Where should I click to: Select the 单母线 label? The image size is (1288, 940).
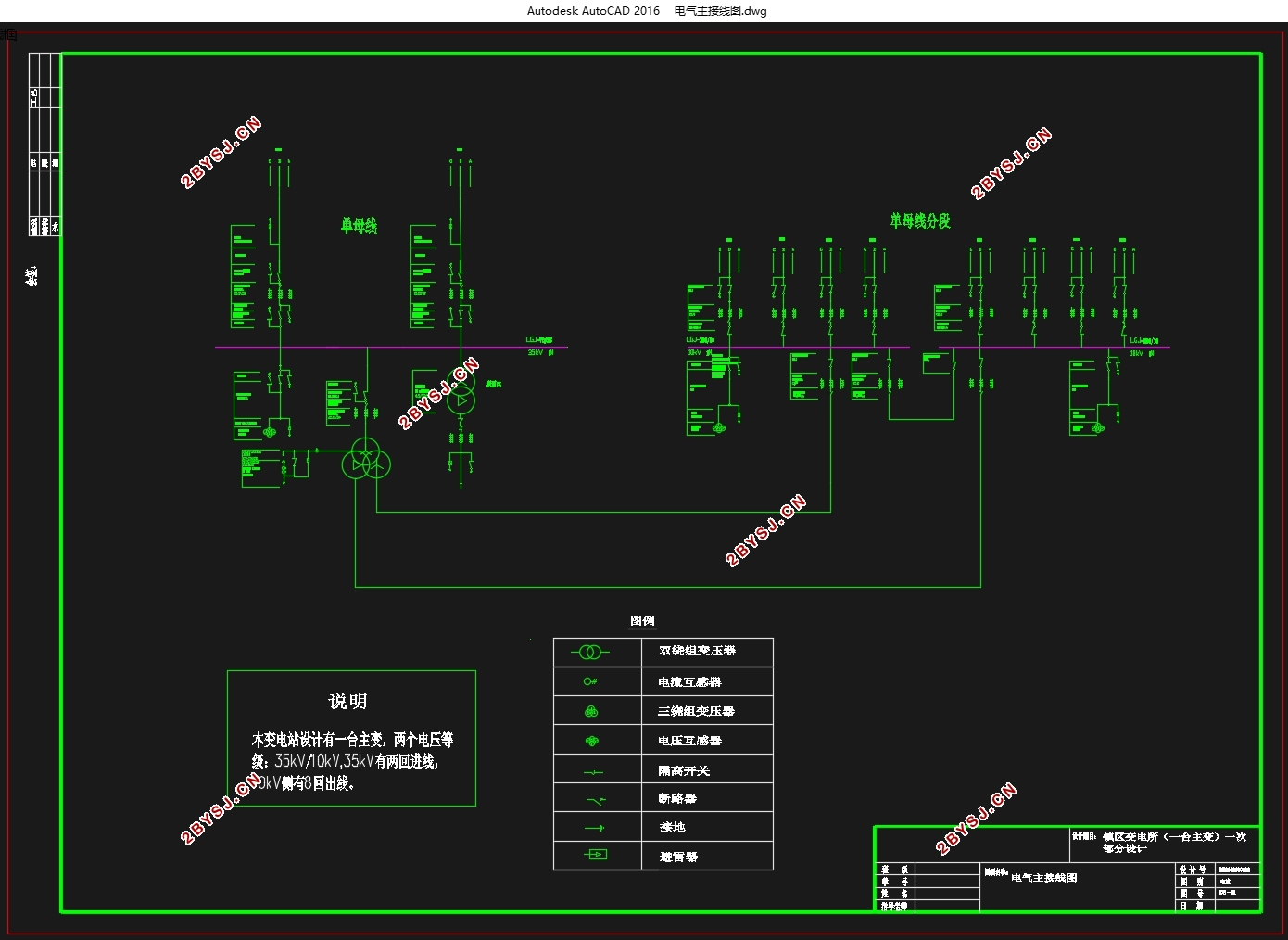coord(359,225)
